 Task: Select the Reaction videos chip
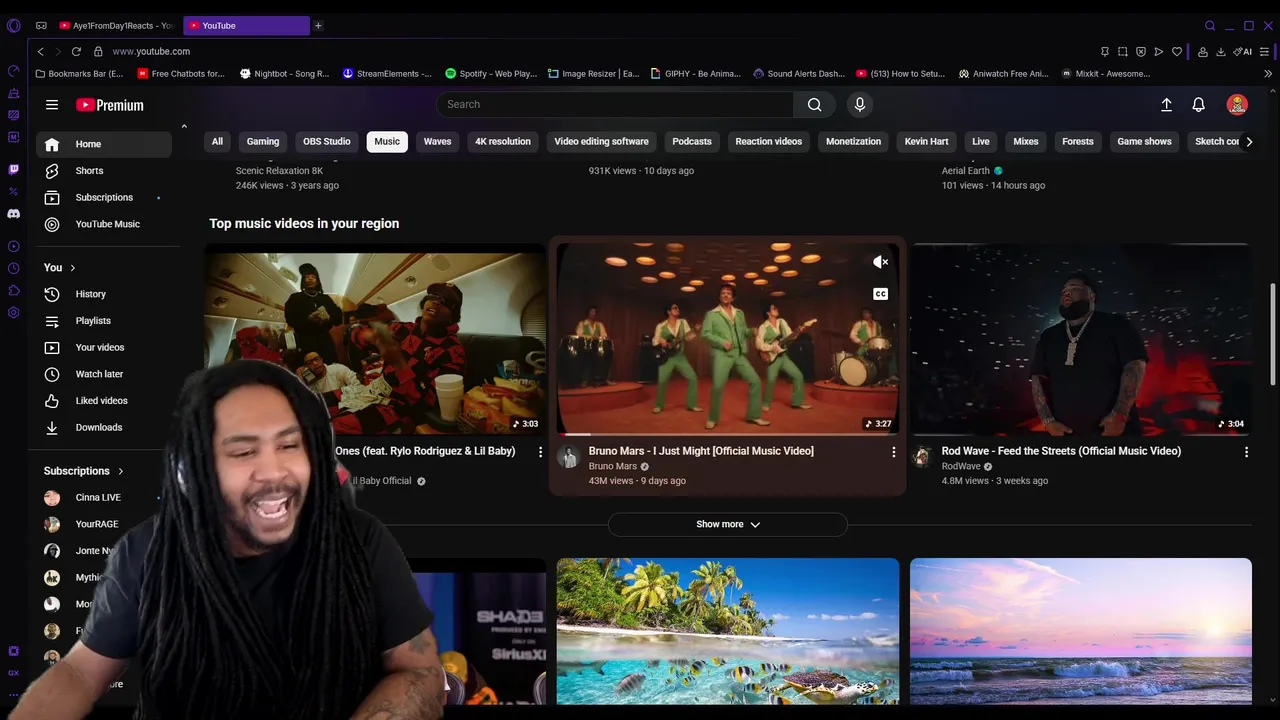pyautogui.click(x=768, y=141)
